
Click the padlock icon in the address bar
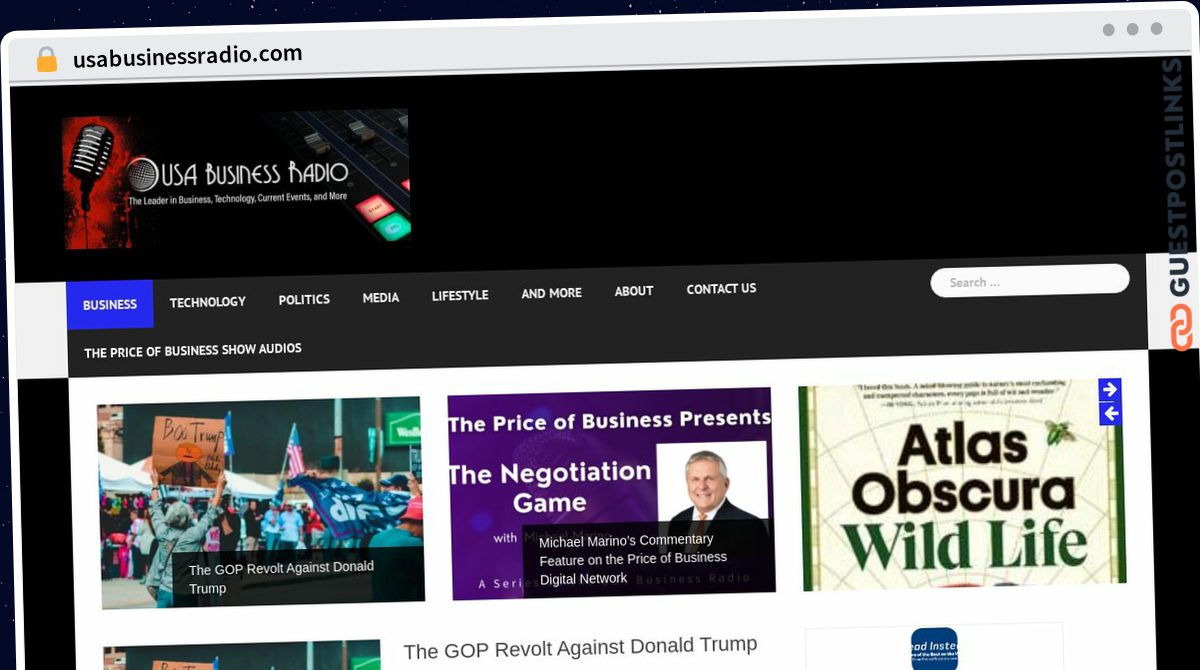[x=46, y=60]
